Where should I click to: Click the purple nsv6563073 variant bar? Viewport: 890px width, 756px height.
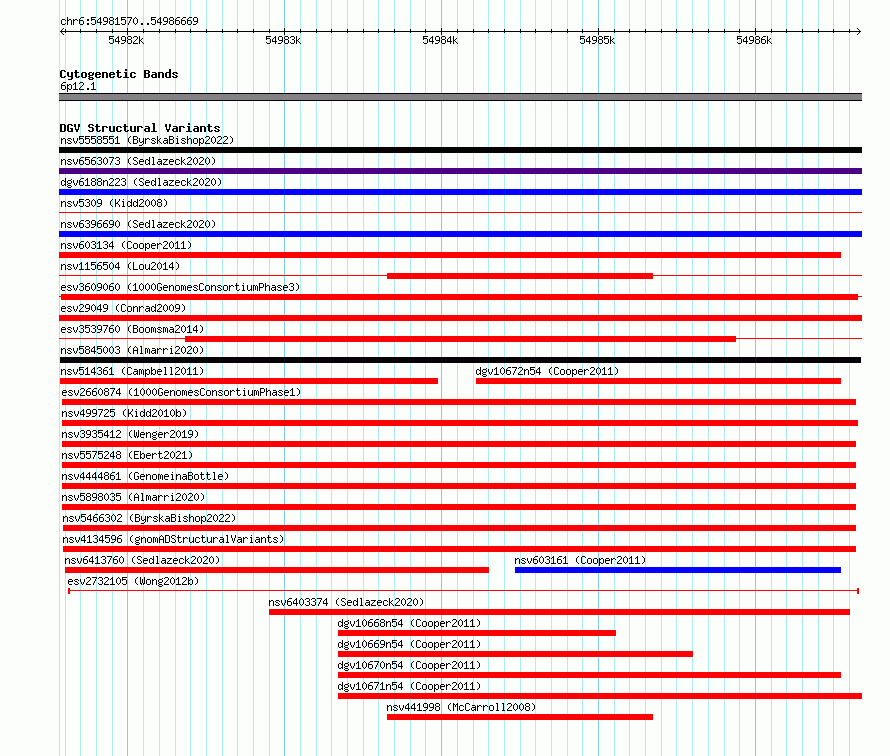pyautogui.click(x=460, y=171)
